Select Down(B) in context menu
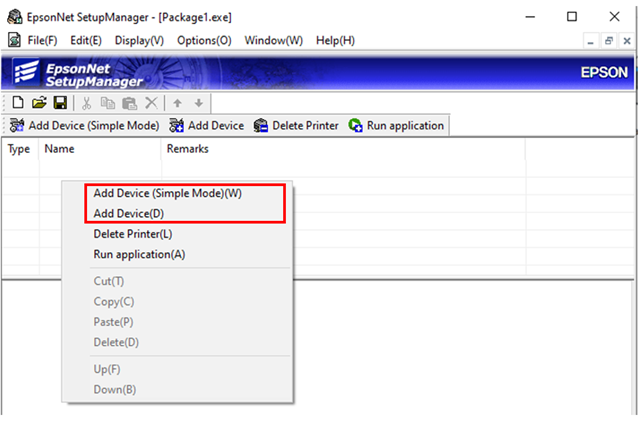 [x=177, y=390]
